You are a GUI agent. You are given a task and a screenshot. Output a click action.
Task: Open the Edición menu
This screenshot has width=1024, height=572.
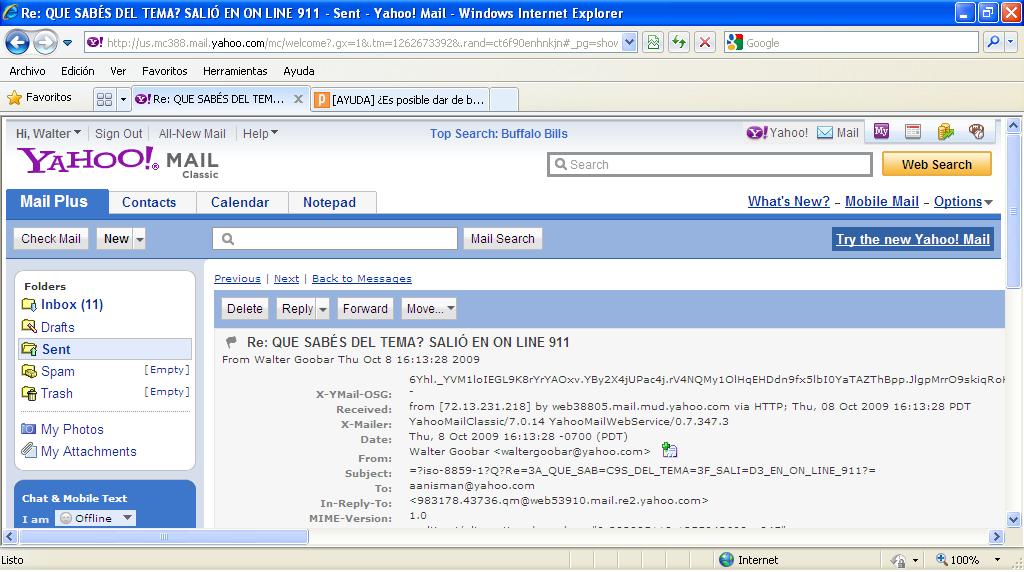(78, 71)
